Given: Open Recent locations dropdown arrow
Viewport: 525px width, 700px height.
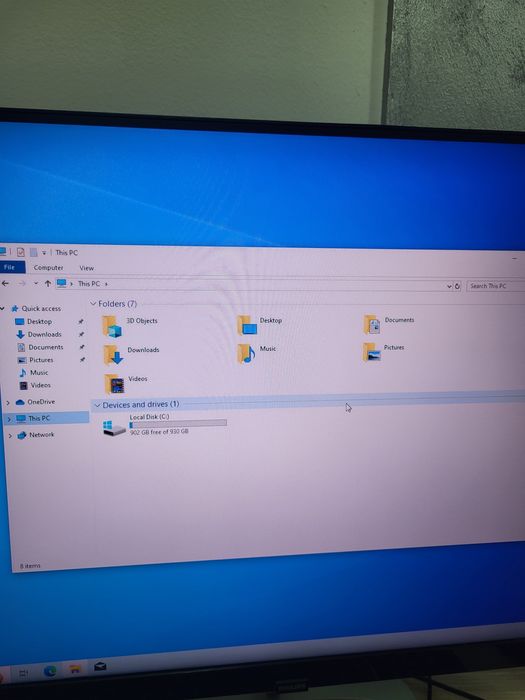Looking at the screenshot, I should 36,283.
